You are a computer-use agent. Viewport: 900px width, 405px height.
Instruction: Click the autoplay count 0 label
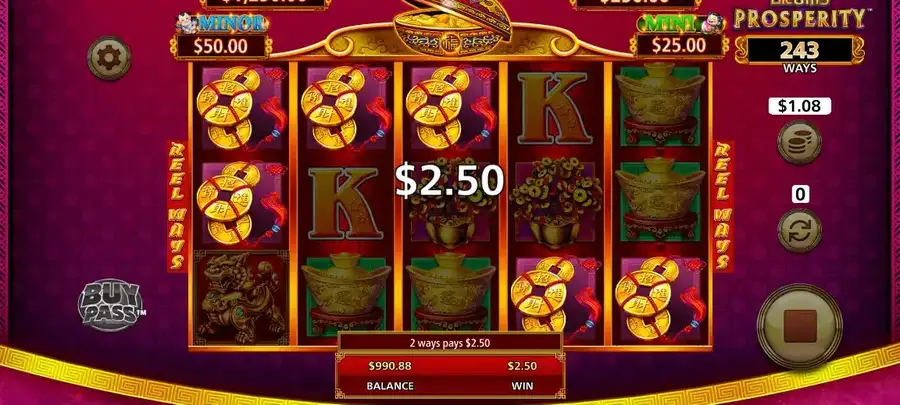point(800,194)
